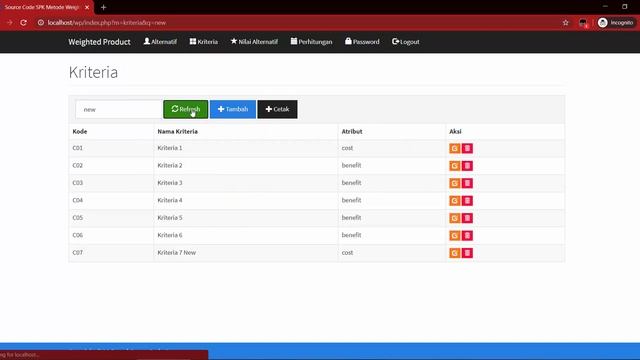
Task: Edit the C01 Kriteria 1 row
Action: tap(454, 148)
